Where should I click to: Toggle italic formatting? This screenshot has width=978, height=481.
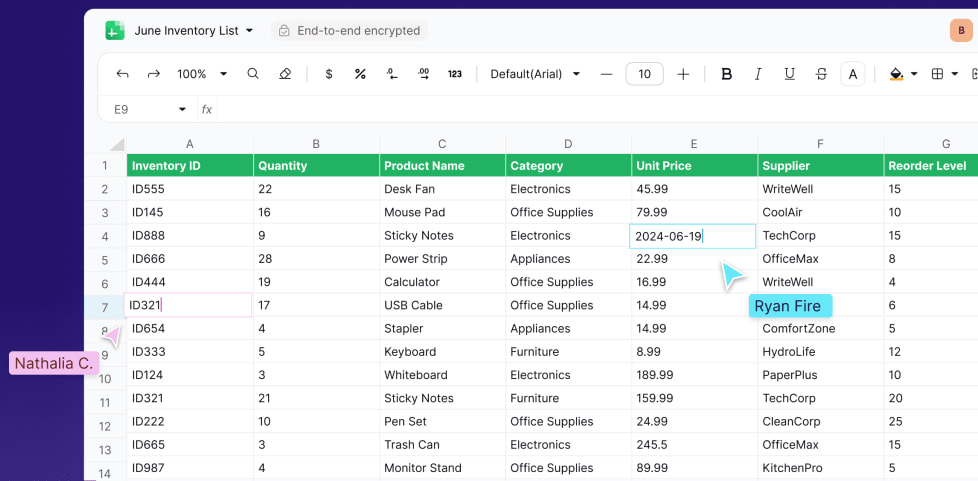[758, 74]
